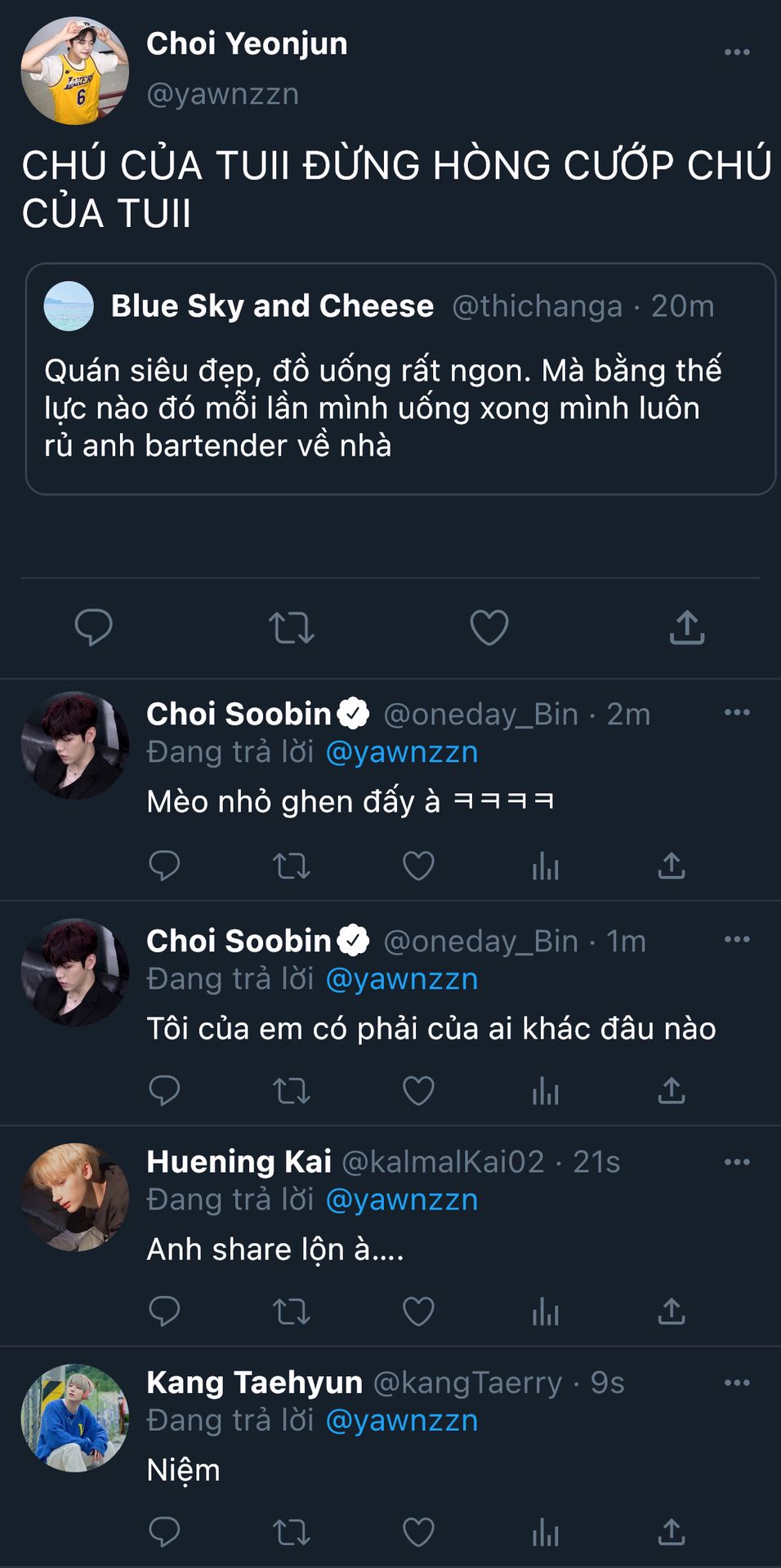Share the "Tôi của em" reply
This screenshot has width=781, height=1568.
pyautogui.click(x=672, y=1091)
